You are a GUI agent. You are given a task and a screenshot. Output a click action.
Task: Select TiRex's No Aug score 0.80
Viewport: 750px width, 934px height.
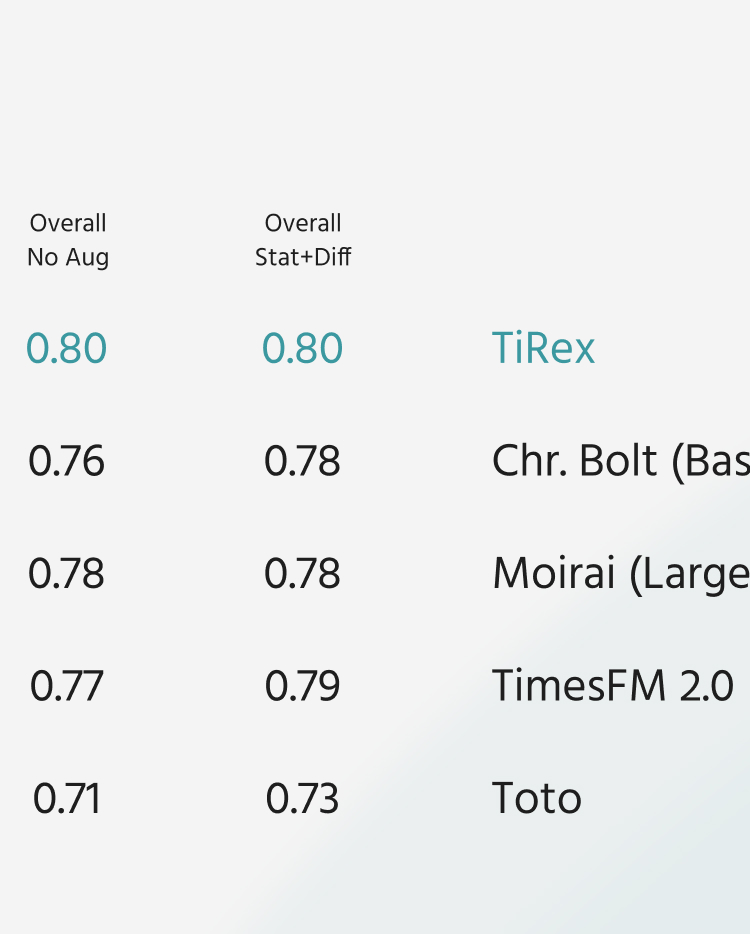(66, 349)
